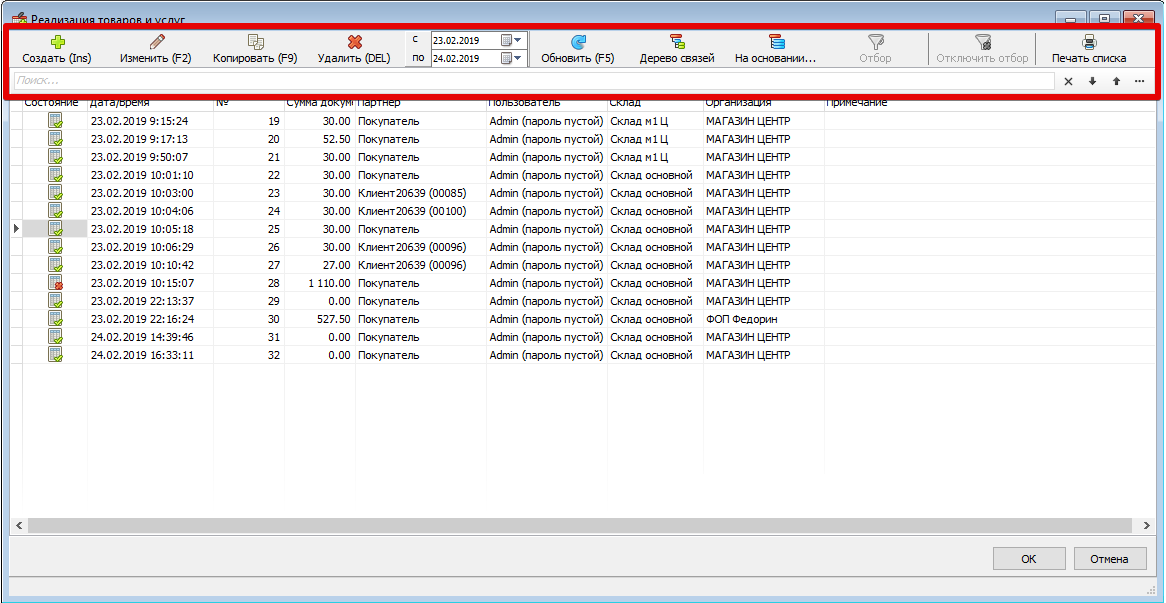
Task: Click the OK button
Action: 1028,559
